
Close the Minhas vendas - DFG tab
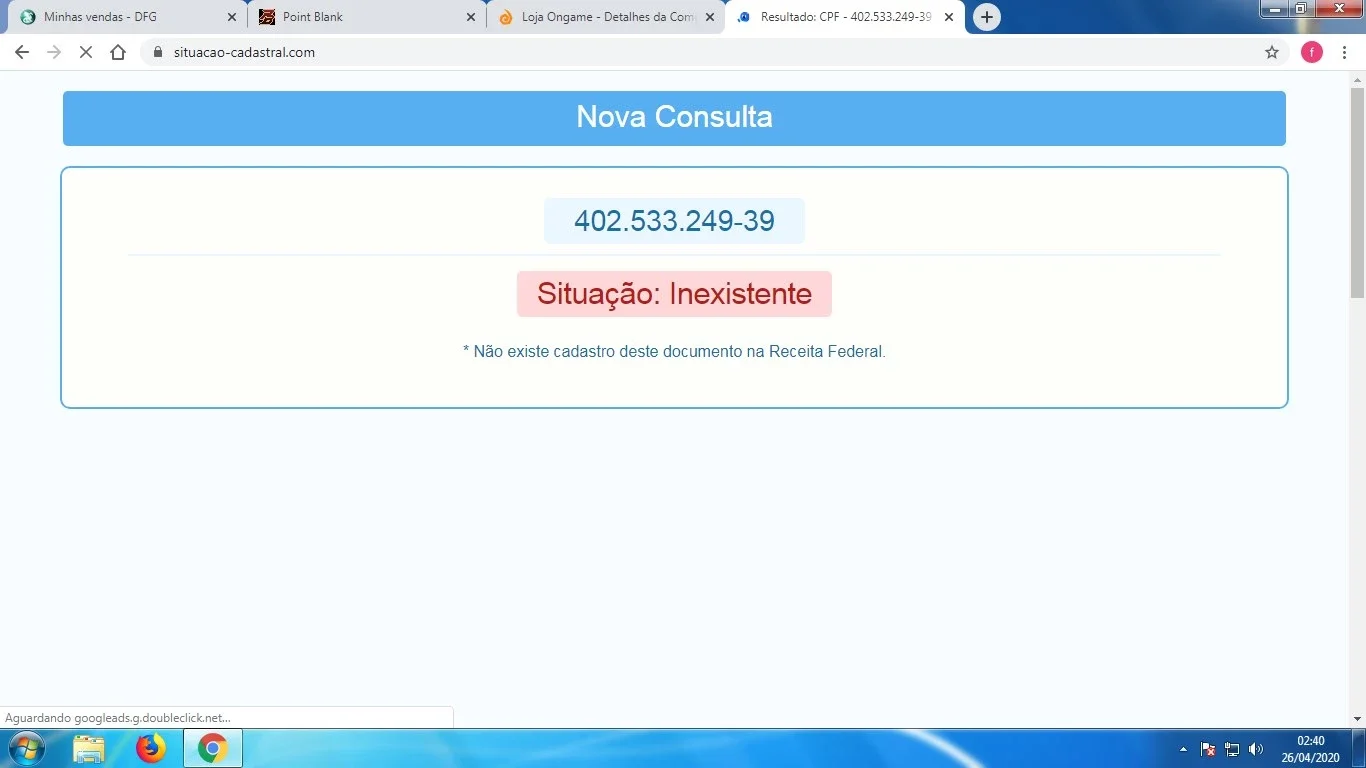pyautogui.click(x=231, y=17)
